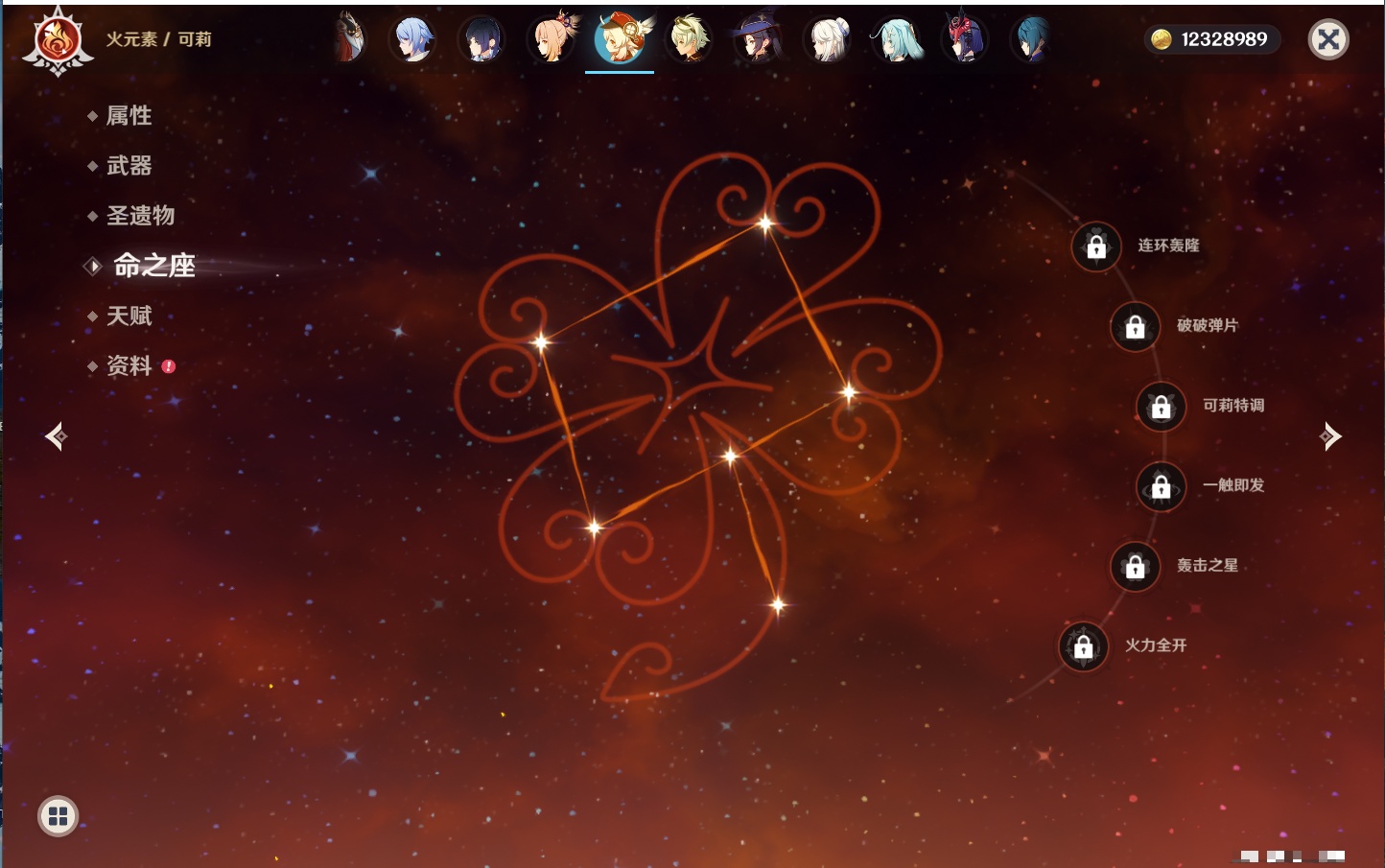The image size is (1385, 868).
Task: Open the 资料 profile page
Action: [x=129, y=365]
